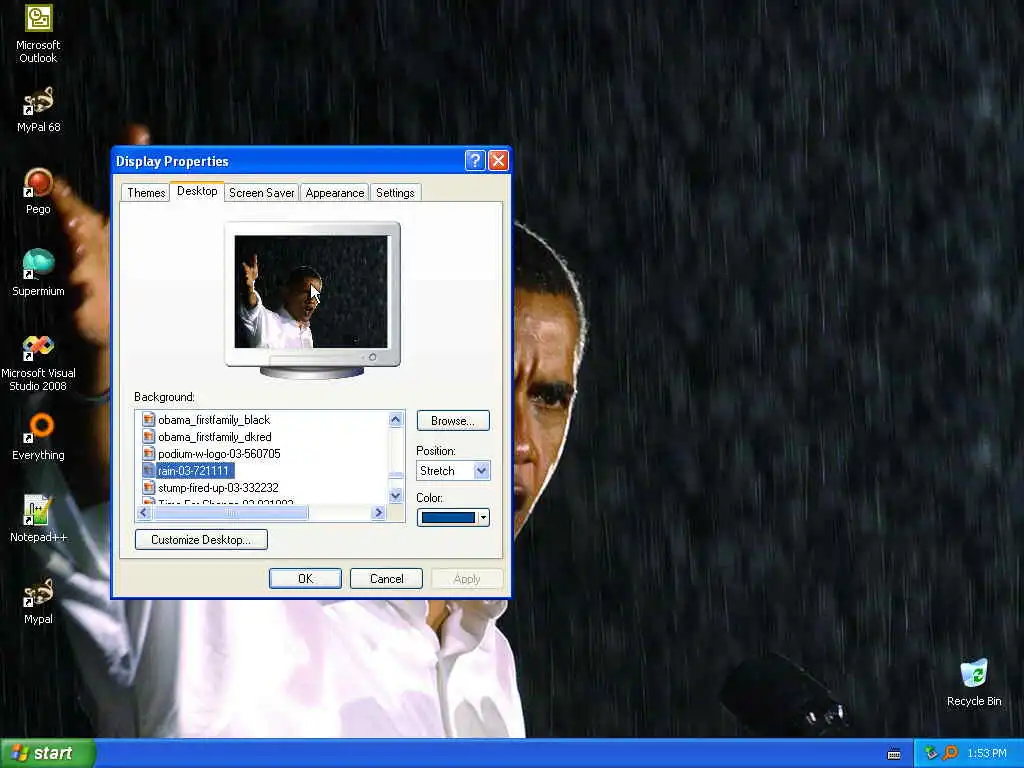Select the MyPal 68 desktop icon

click(x=39, y=109)
